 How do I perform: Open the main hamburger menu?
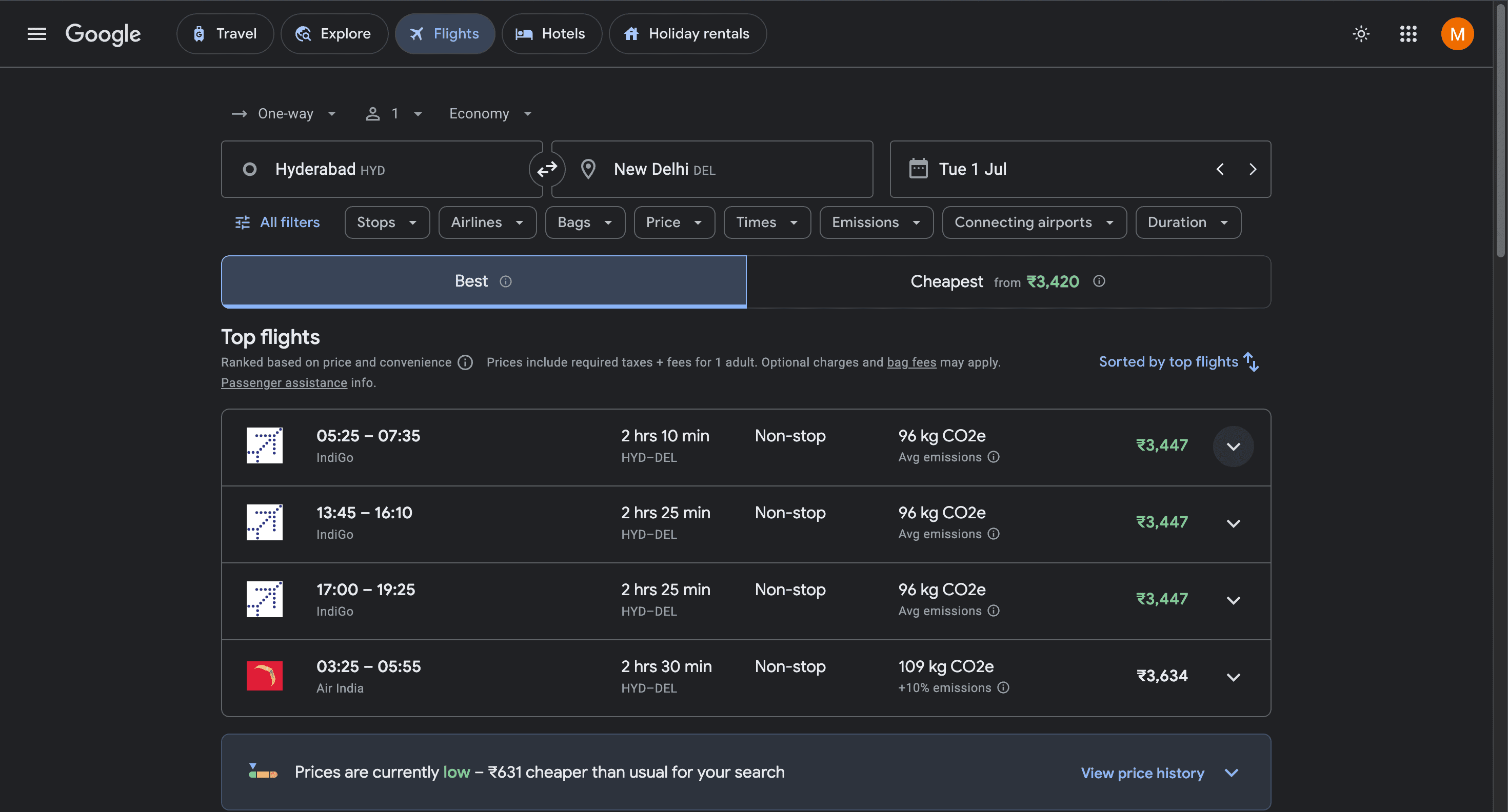point(36,34)
